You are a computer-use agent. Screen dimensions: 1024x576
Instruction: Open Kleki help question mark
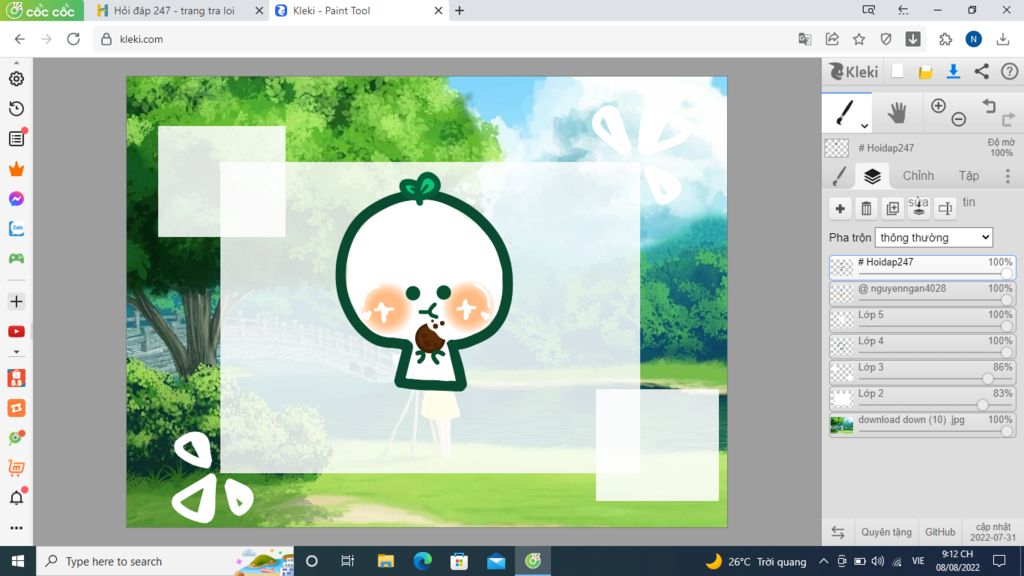pyautogui.click(x=1009, y=71)
